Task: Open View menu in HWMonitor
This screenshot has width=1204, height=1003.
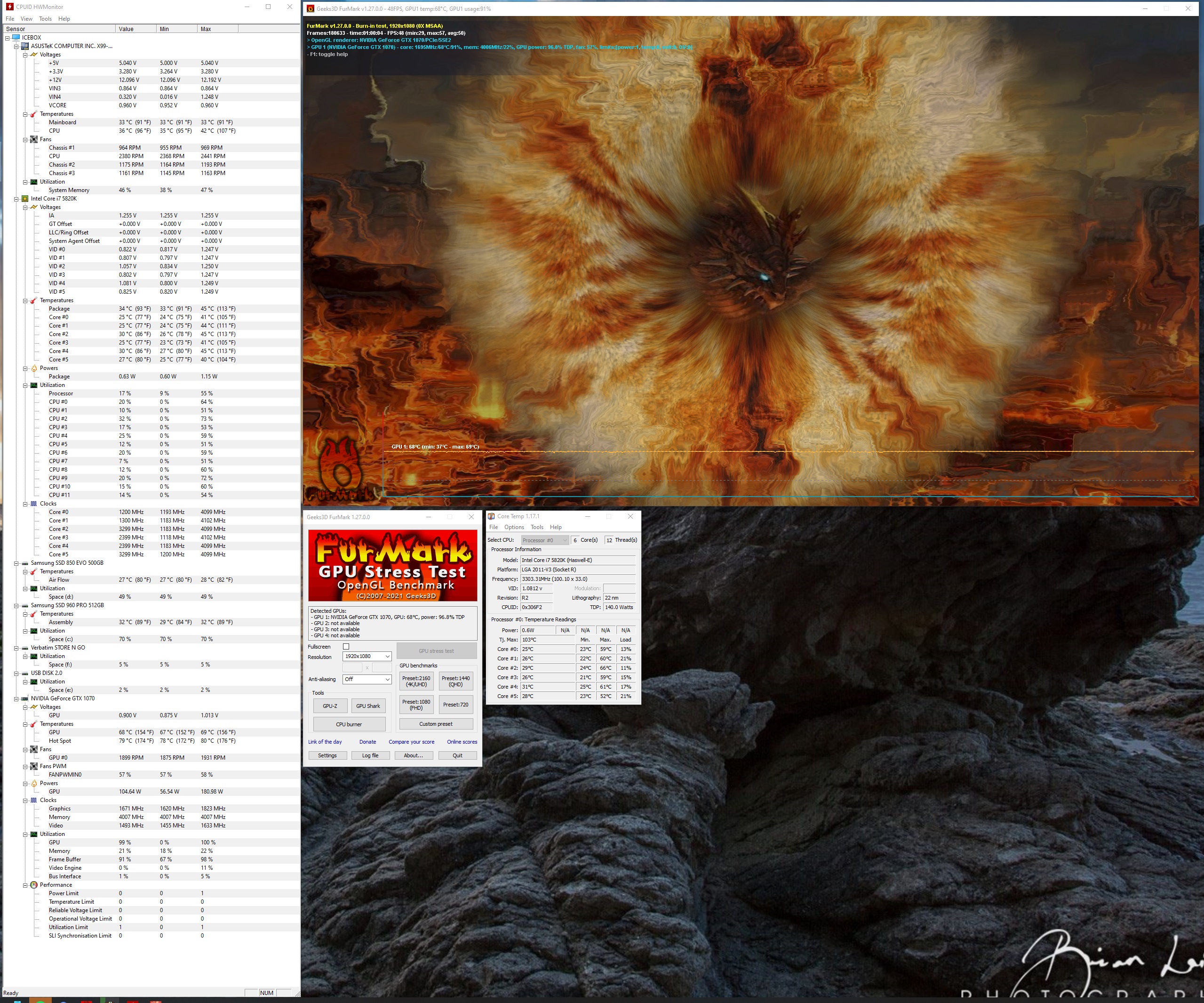Action: [26, 19]
